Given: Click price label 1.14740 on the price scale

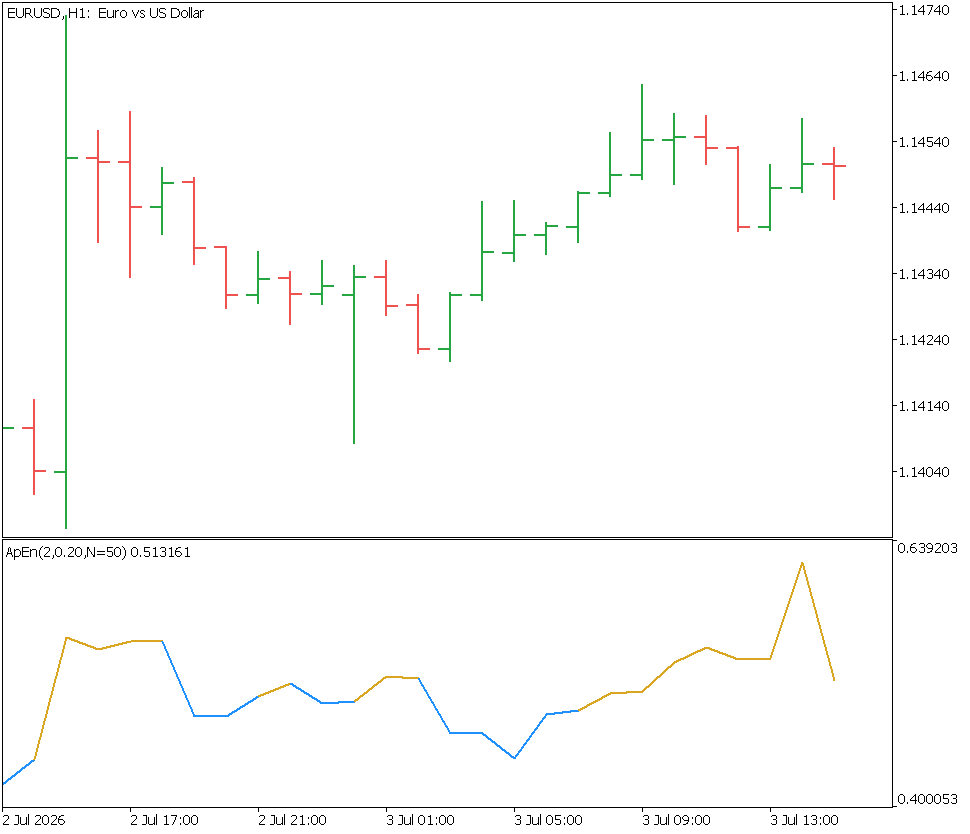Looking at the screenshot, I should (924, 11).
